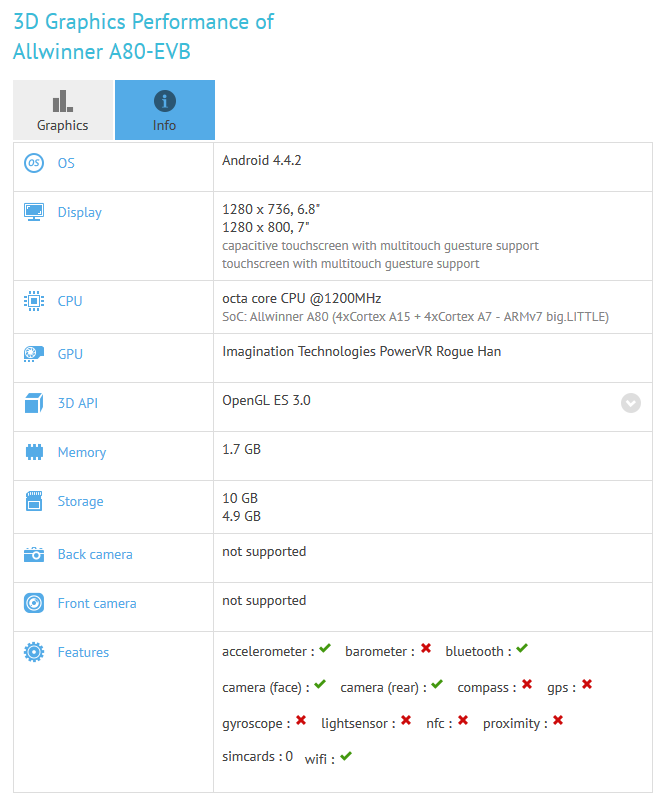Click the Features label

tap(84, 652)
